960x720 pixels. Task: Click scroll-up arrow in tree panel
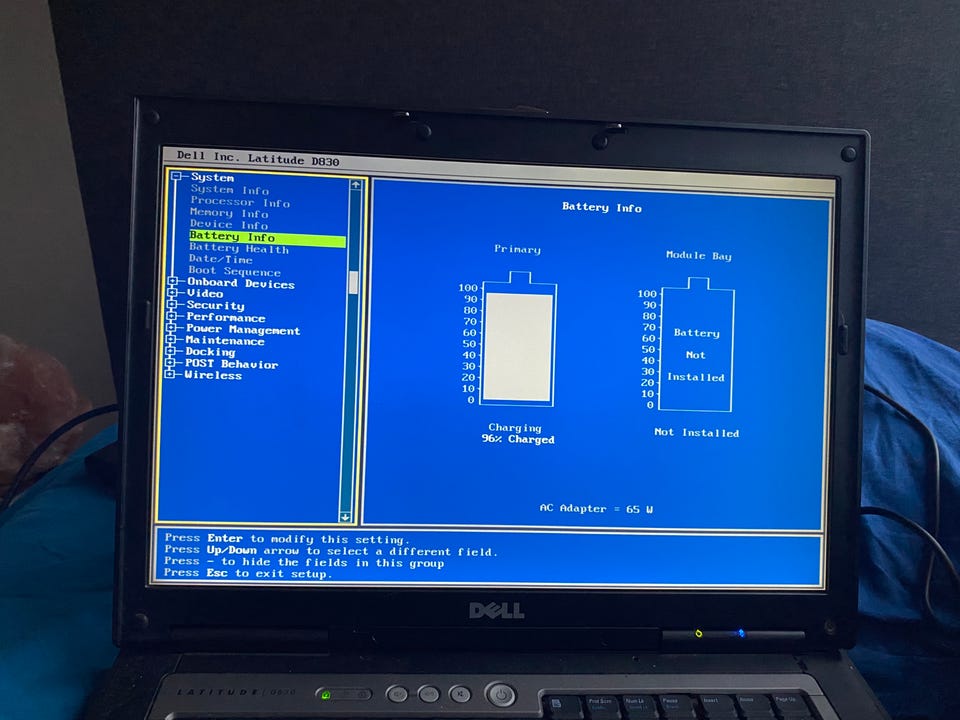tap(356, 184)
